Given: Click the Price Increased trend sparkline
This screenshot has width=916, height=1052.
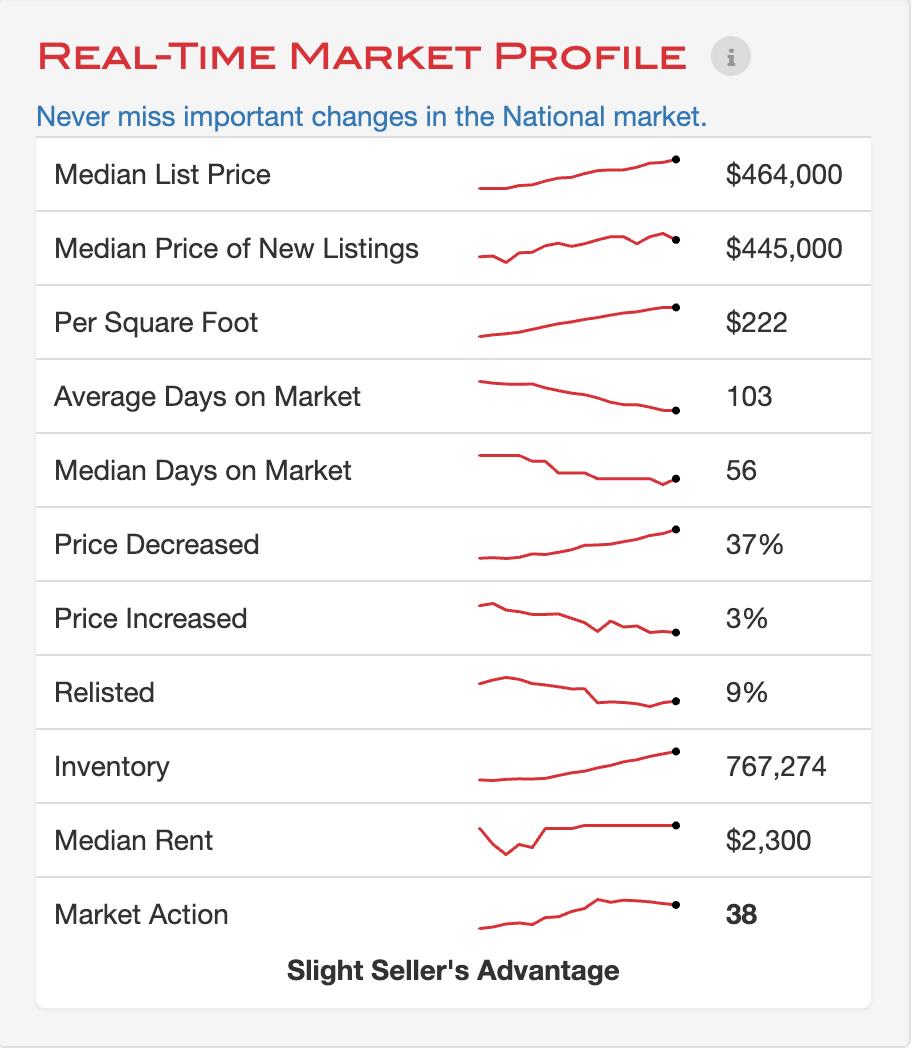Looking at the screenshot, I should [578, 618].
